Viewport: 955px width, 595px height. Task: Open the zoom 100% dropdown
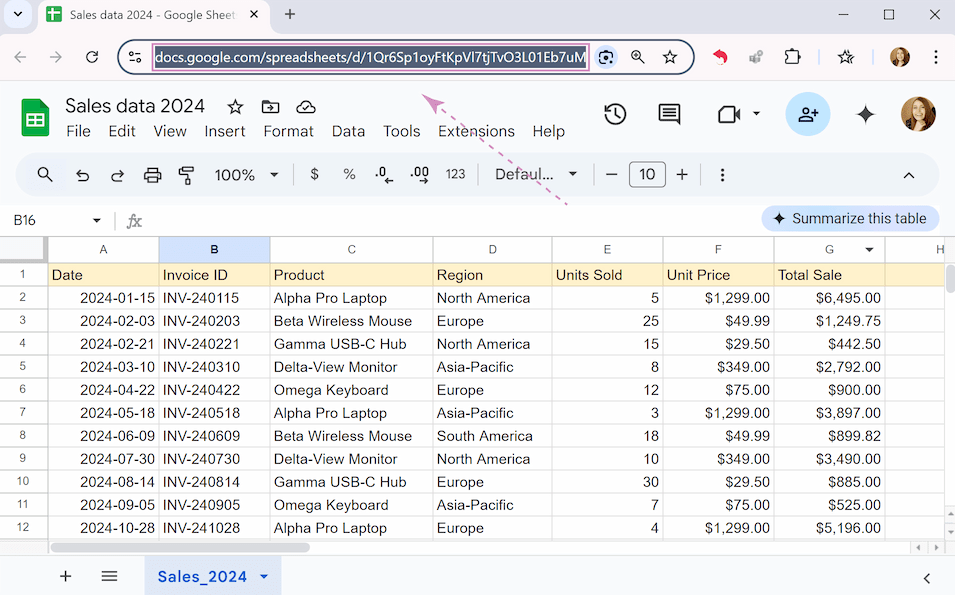click(x=246, y=175)
